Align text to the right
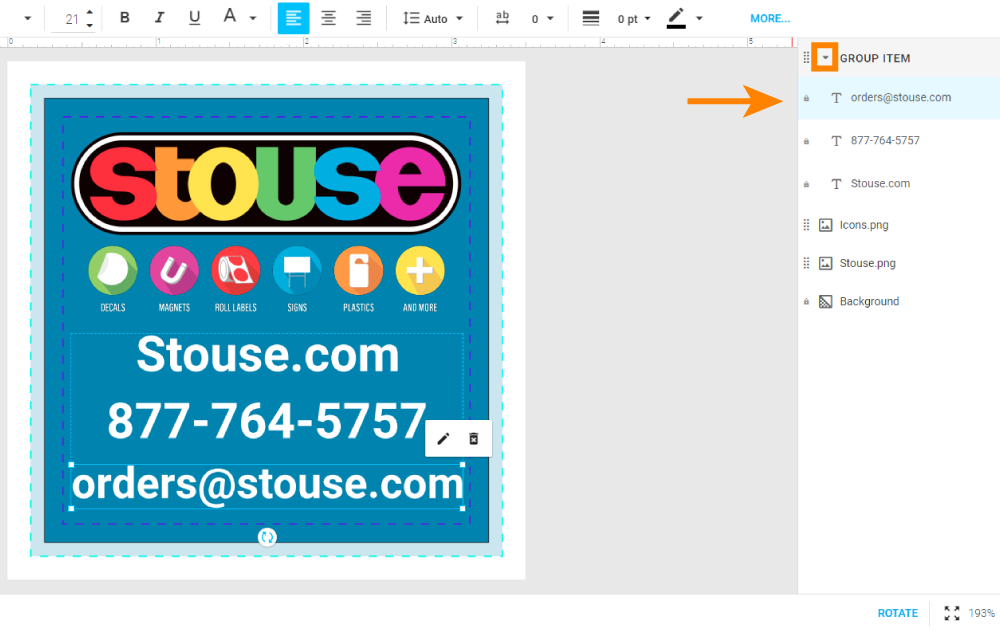1000x631 pixels. [x=364, y=18]
